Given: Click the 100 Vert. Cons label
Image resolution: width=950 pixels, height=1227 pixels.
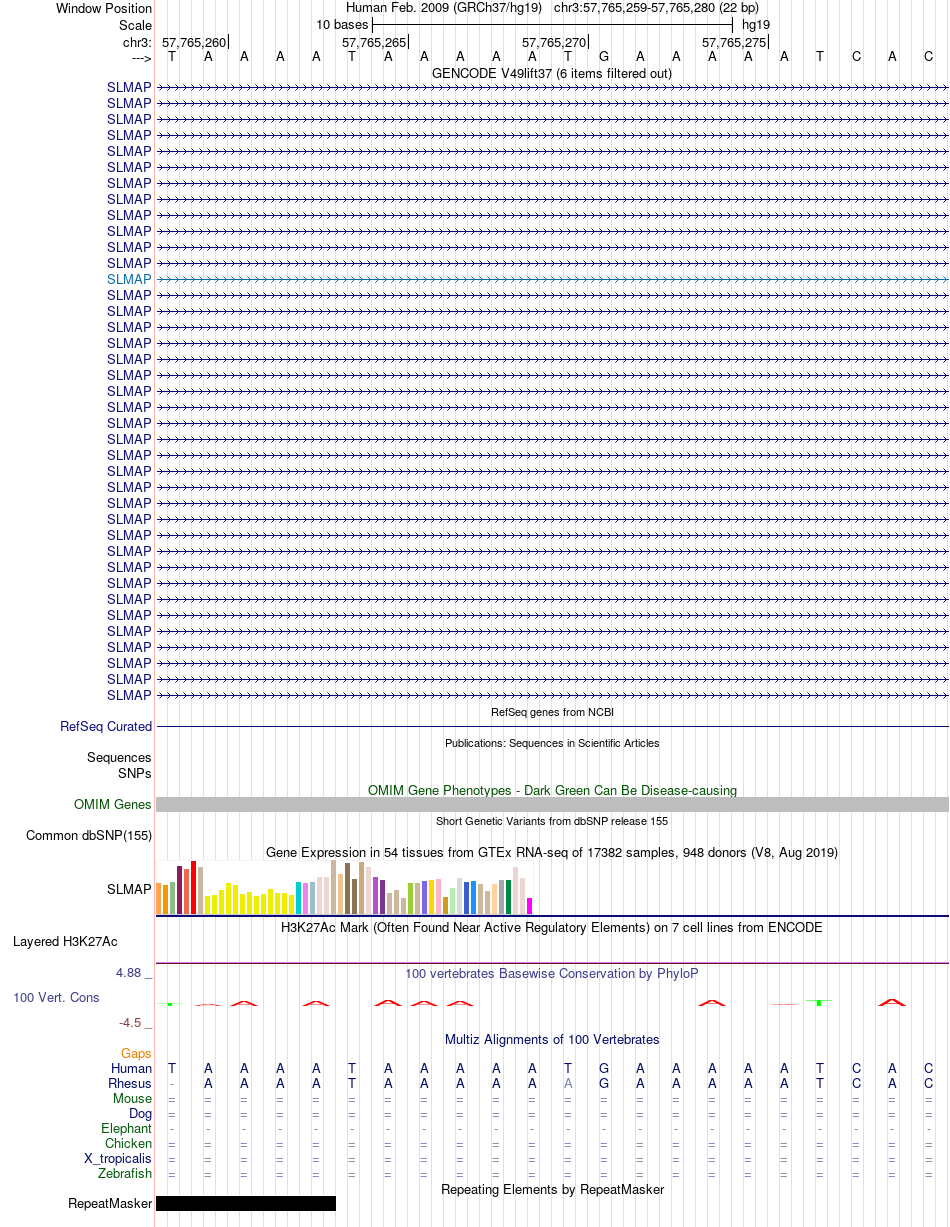Looking at the screenshot, I should click(x=56, y=997).
